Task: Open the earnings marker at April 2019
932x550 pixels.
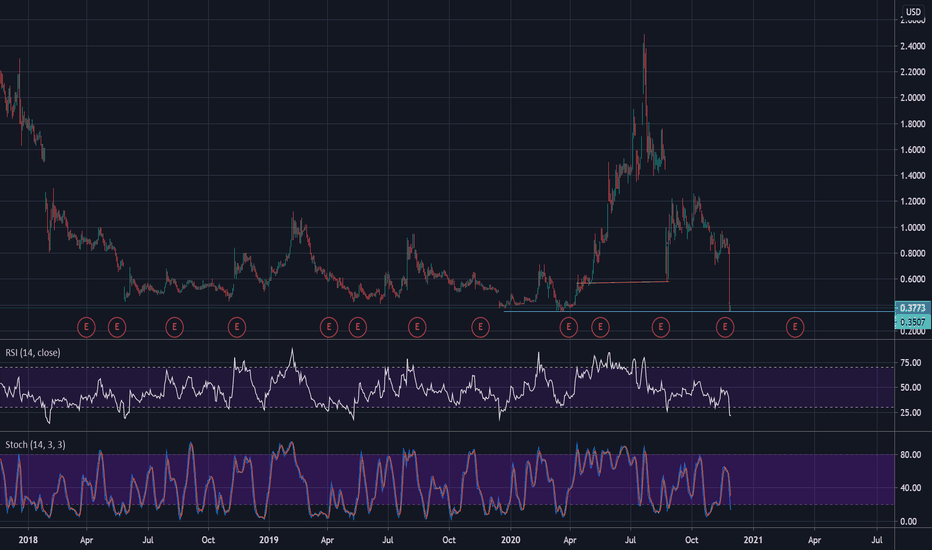Action: (x=329, y=327)
